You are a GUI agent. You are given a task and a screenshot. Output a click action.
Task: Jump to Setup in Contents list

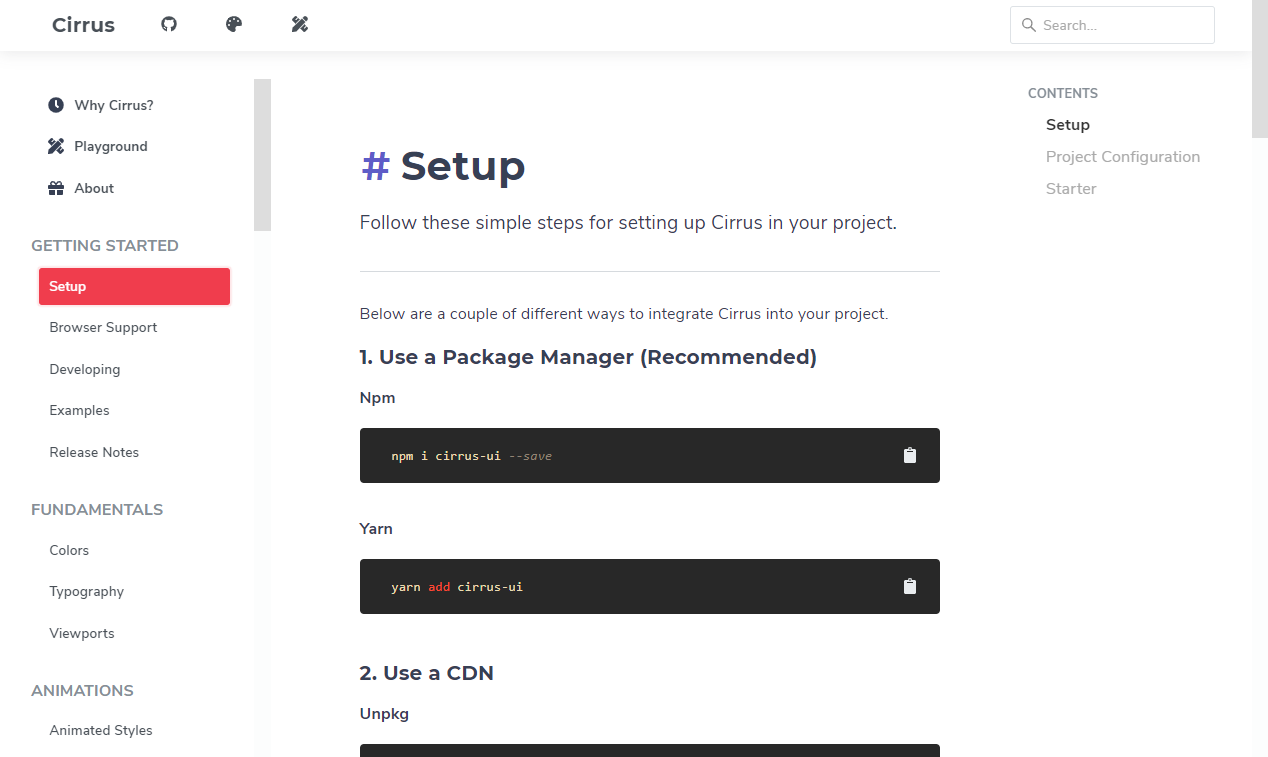click(1068, 125)
